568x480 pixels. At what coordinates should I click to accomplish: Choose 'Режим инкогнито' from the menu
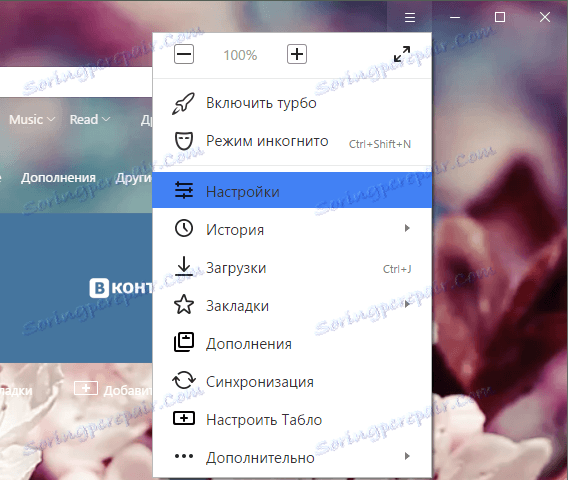(x=292, y=141)
